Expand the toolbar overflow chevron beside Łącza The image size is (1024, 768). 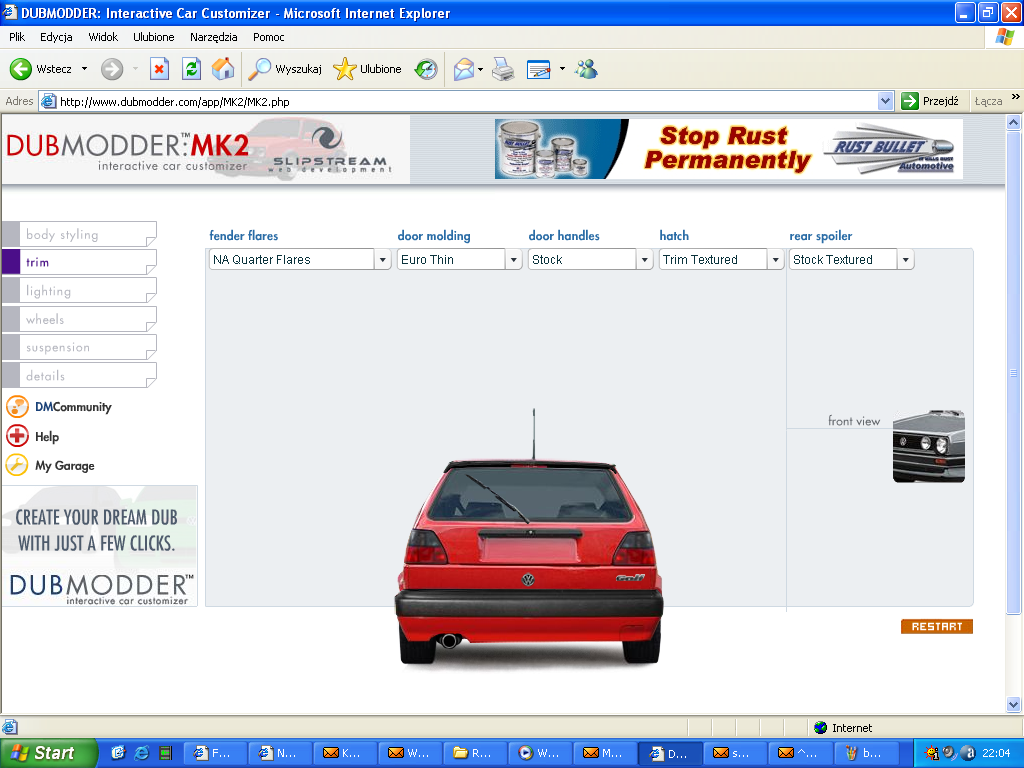pyautogui.click(x=1016, y=97)
